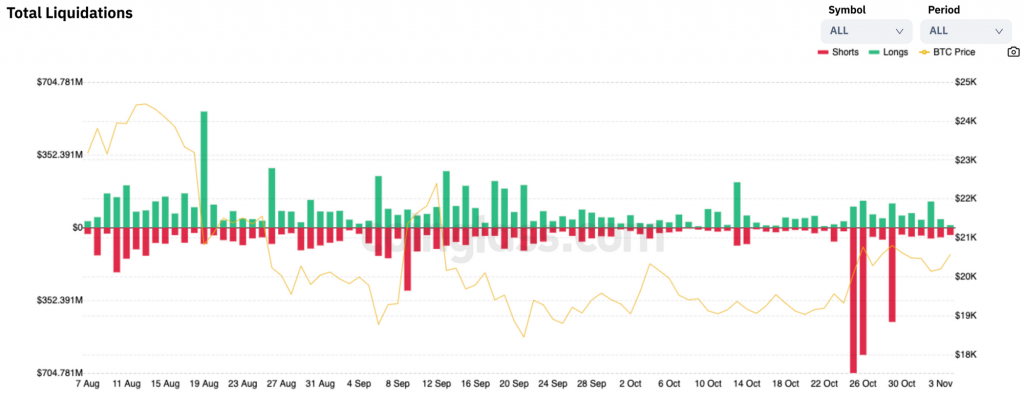Screen dimensions: 1024x398
Task: Click the 19 Aug x-axis label
Action: 204,384
